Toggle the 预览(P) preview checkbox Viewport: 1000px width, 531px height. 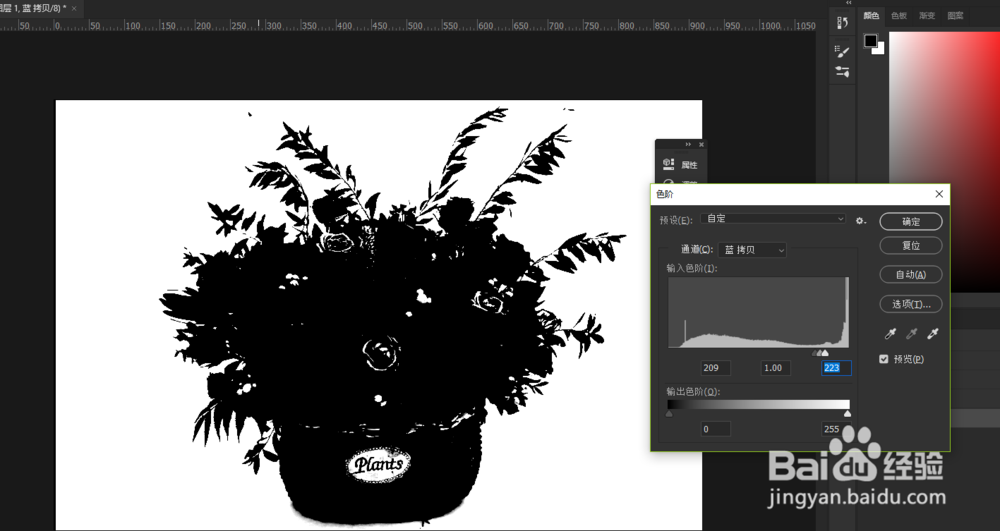coord(884,359)
